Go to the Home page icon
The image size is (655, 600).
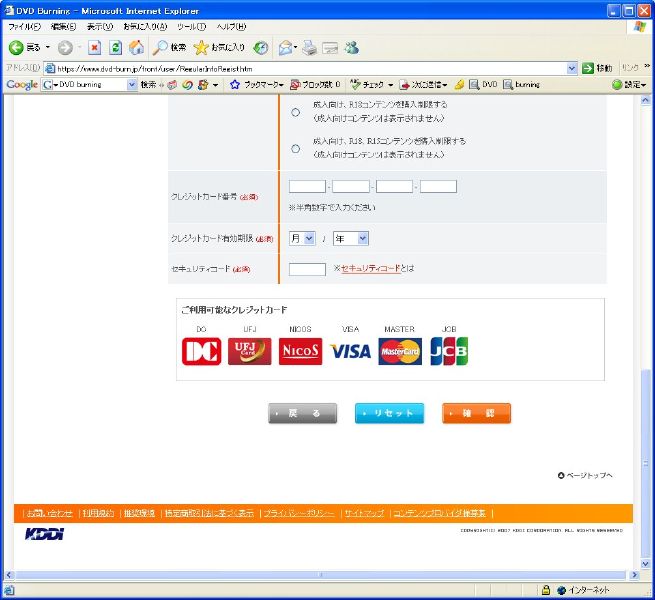(136, 48)
